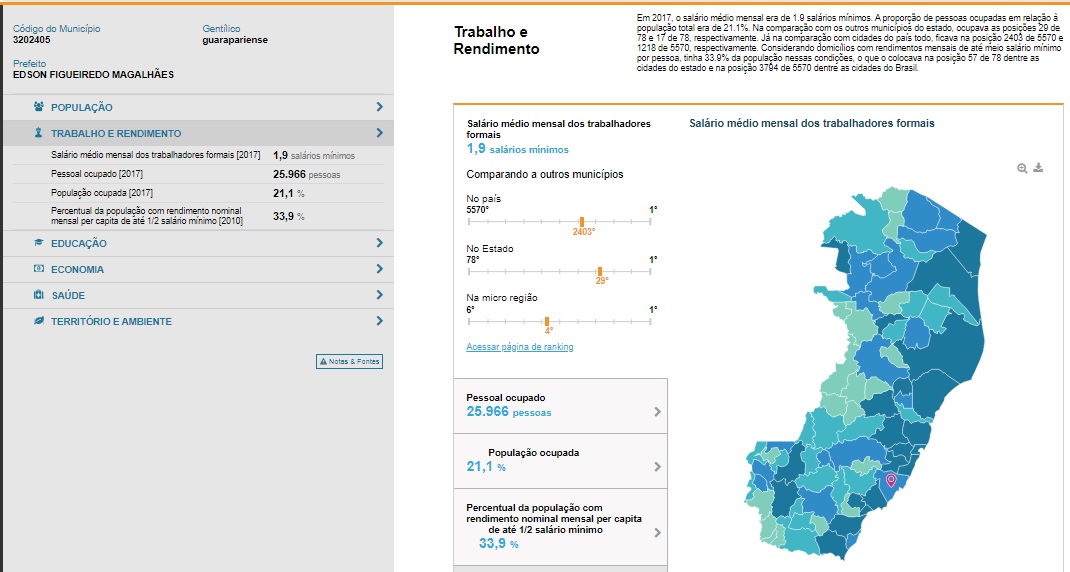Expand Território e Ambiente section chevron
This screenshot has width=1070, height=572.
coord(379,320)
